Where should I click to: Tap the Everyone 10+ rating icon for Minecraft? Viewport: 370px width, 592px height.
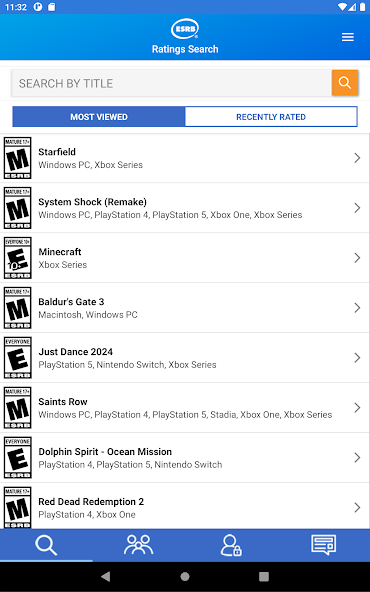click(18, 258)
